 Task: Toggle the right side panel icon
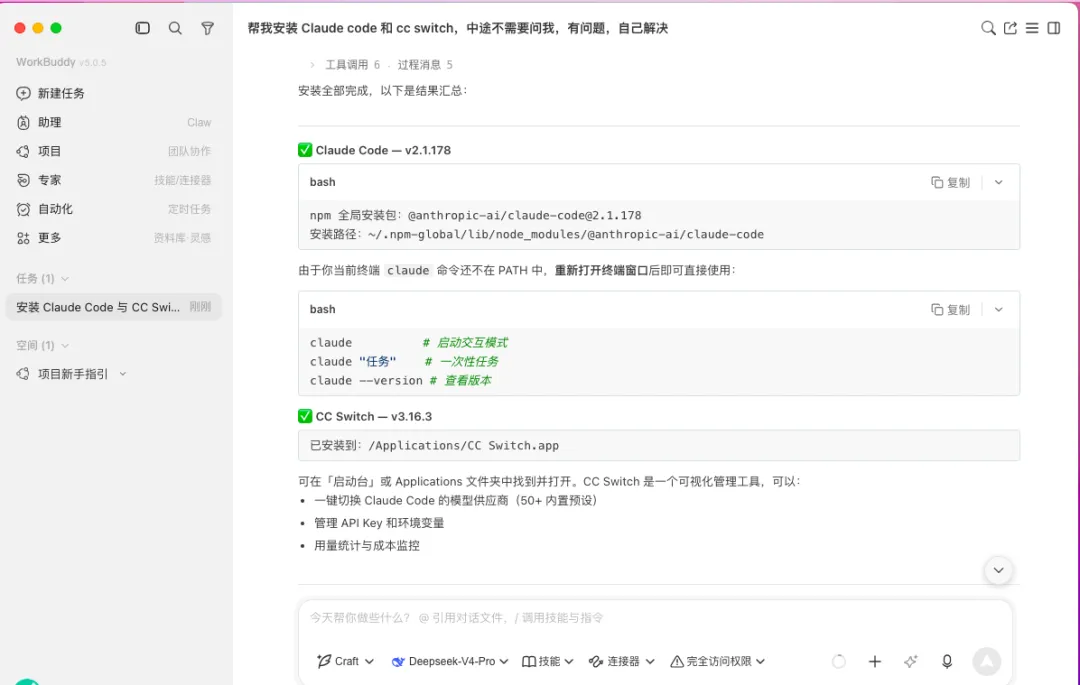click(x=1054, y=28)
